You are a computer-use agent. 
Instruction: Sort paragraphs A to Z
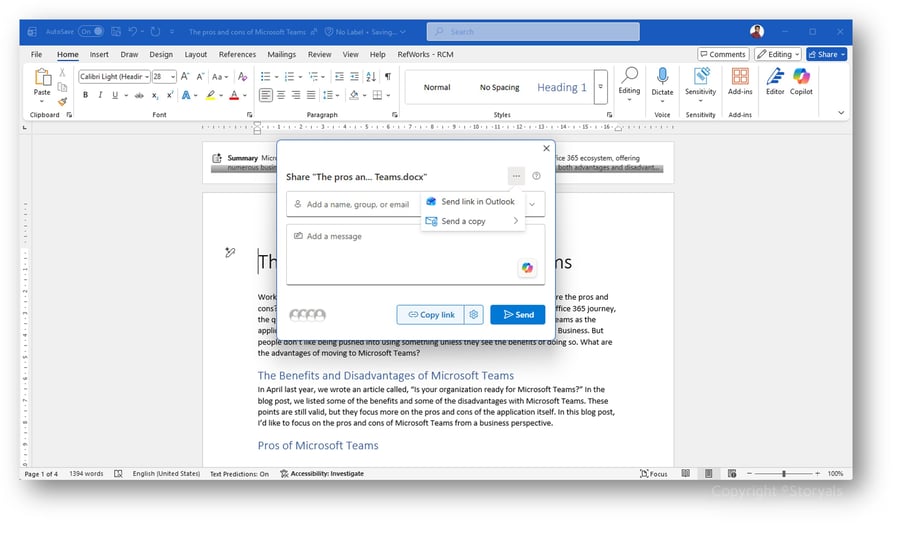tap(371, 76)
